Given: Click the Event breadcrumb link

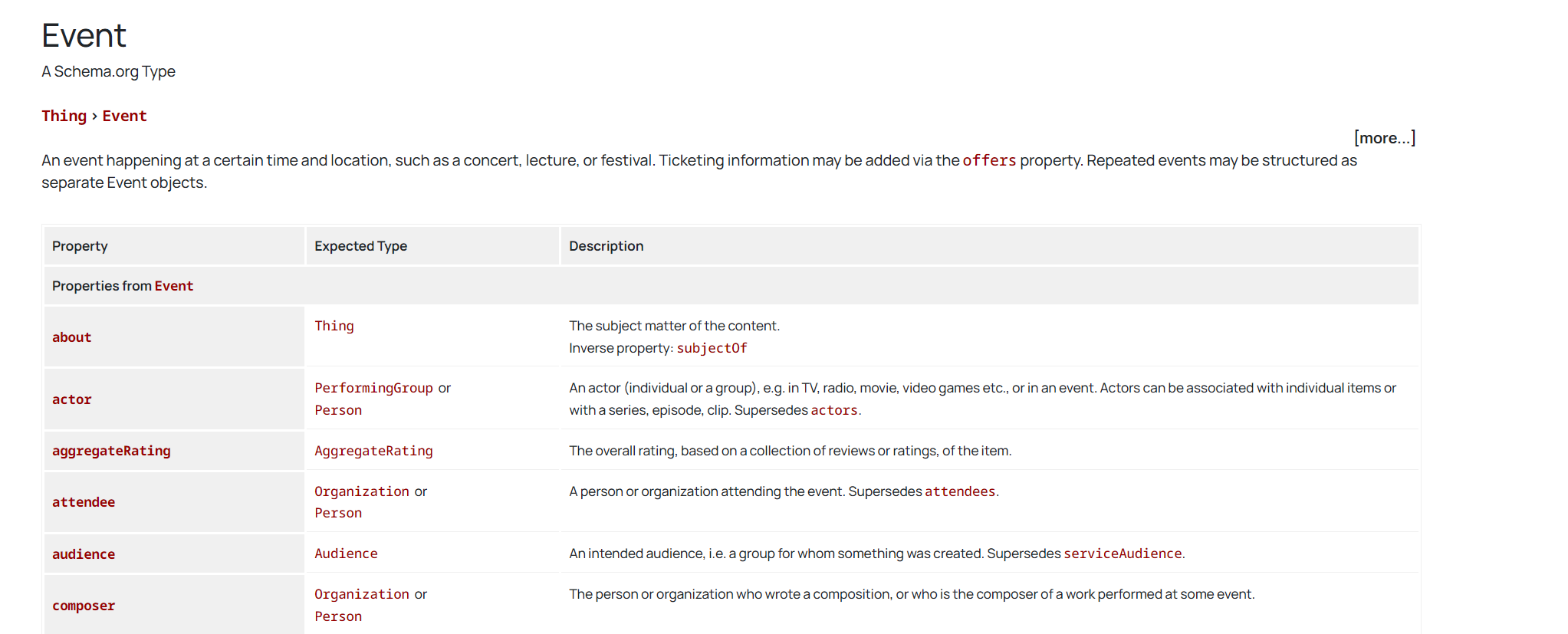Looking at the screenshot, I should click(x=124, y=116).
